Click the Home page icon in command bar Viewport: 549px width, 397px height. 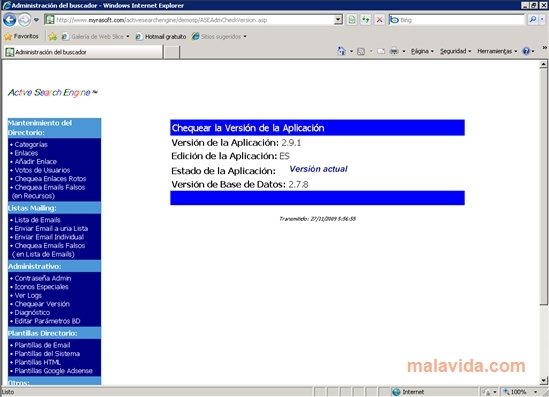[x=341, y=51]
